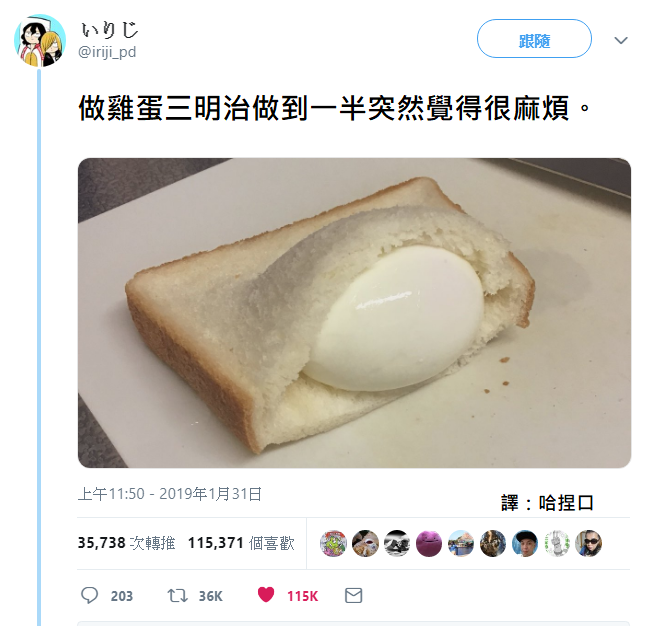660x626 pixels.
Task: Click the envelope direct message icon
Action: 354,596
